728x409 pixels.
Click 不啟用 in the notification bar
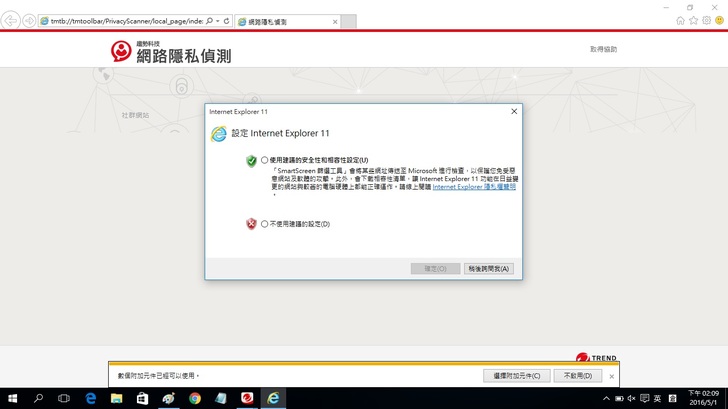coord(578,375)
